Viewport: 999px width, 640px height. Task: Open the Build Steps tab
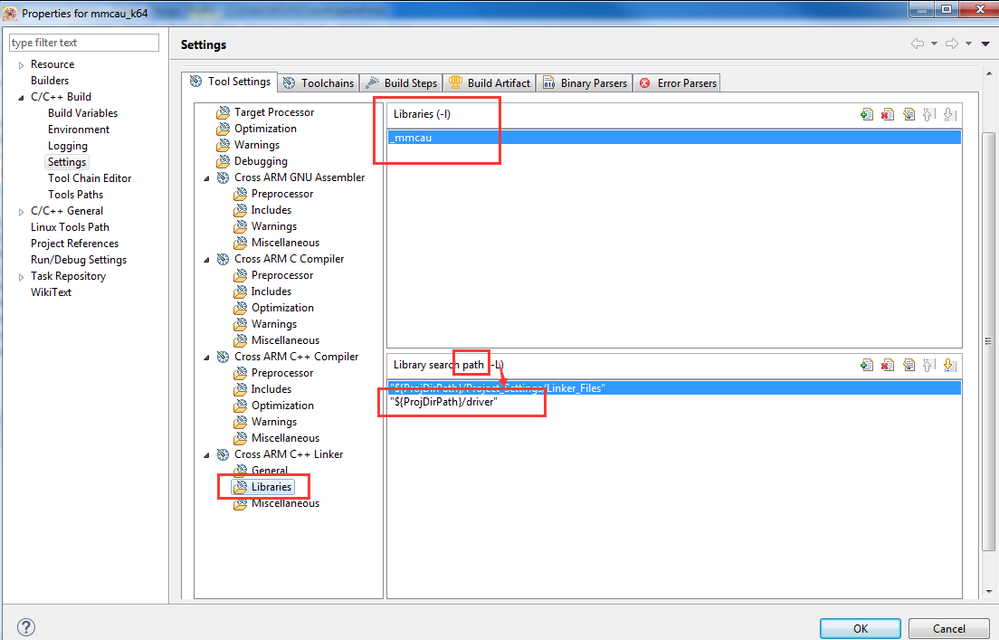pyautogui.click(x=401, y=83)
